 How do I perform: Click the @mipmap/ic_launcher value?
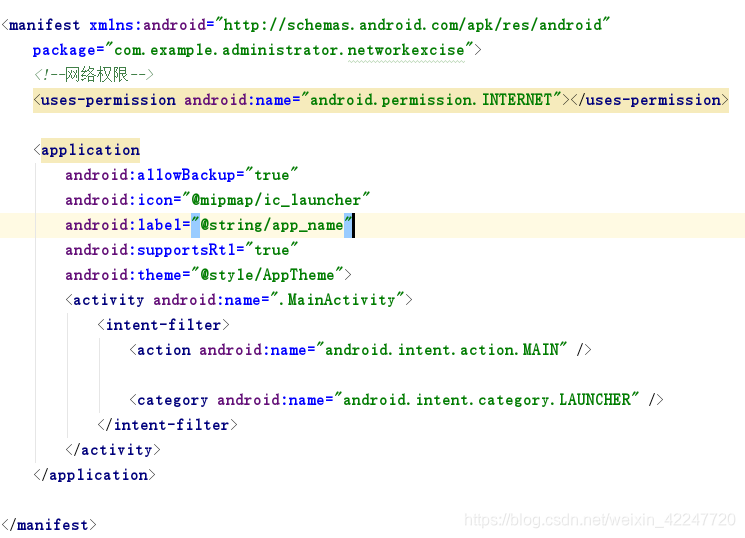pos(276,200)
